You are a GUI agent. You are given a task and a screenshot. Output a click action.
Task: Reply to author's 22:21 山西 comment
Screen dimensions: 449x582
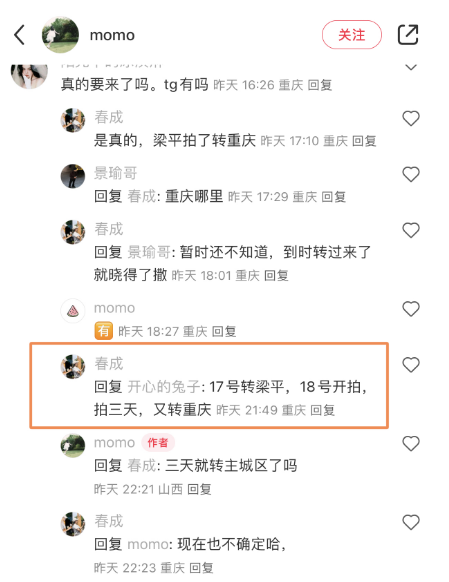(x=199, y=489)
